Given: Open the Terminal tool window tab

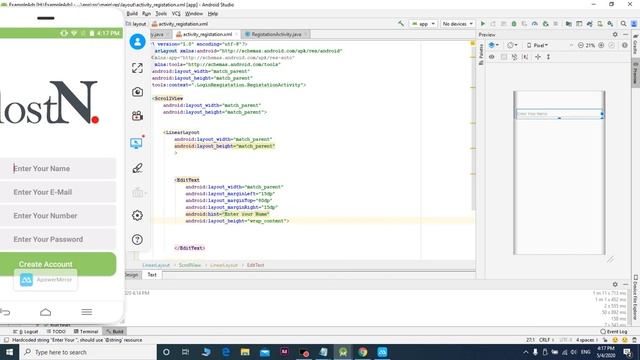Looking at the screenshot, I should [86, 331].
